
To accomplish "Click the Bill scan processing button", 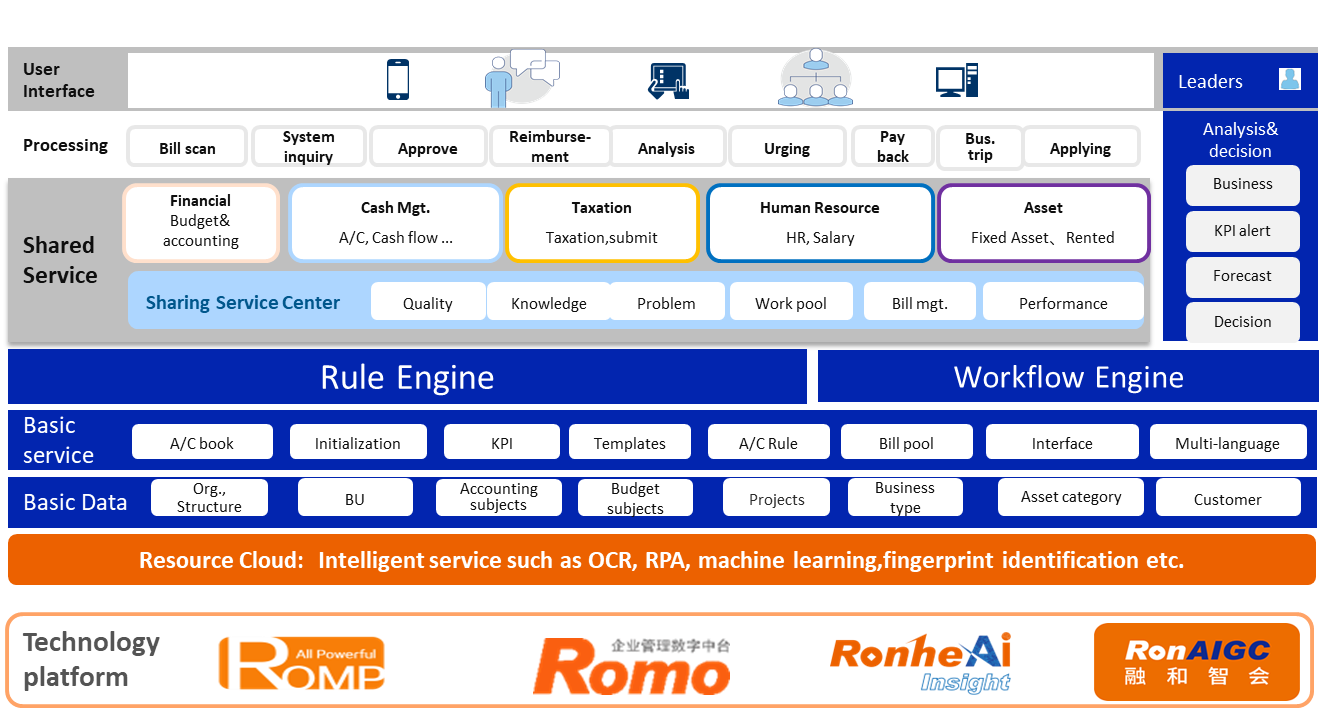I will [x=187, y=148].
